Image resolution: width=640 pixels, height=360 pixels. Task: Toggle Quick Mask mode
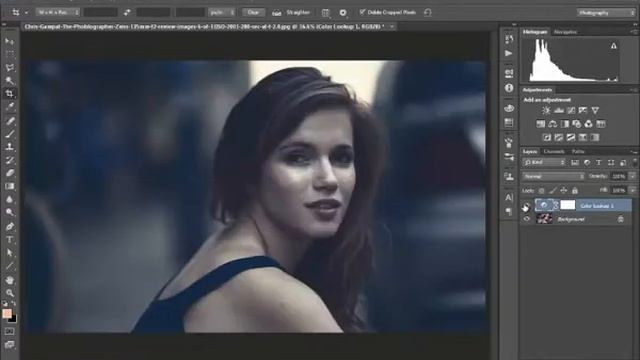(9, 331)
